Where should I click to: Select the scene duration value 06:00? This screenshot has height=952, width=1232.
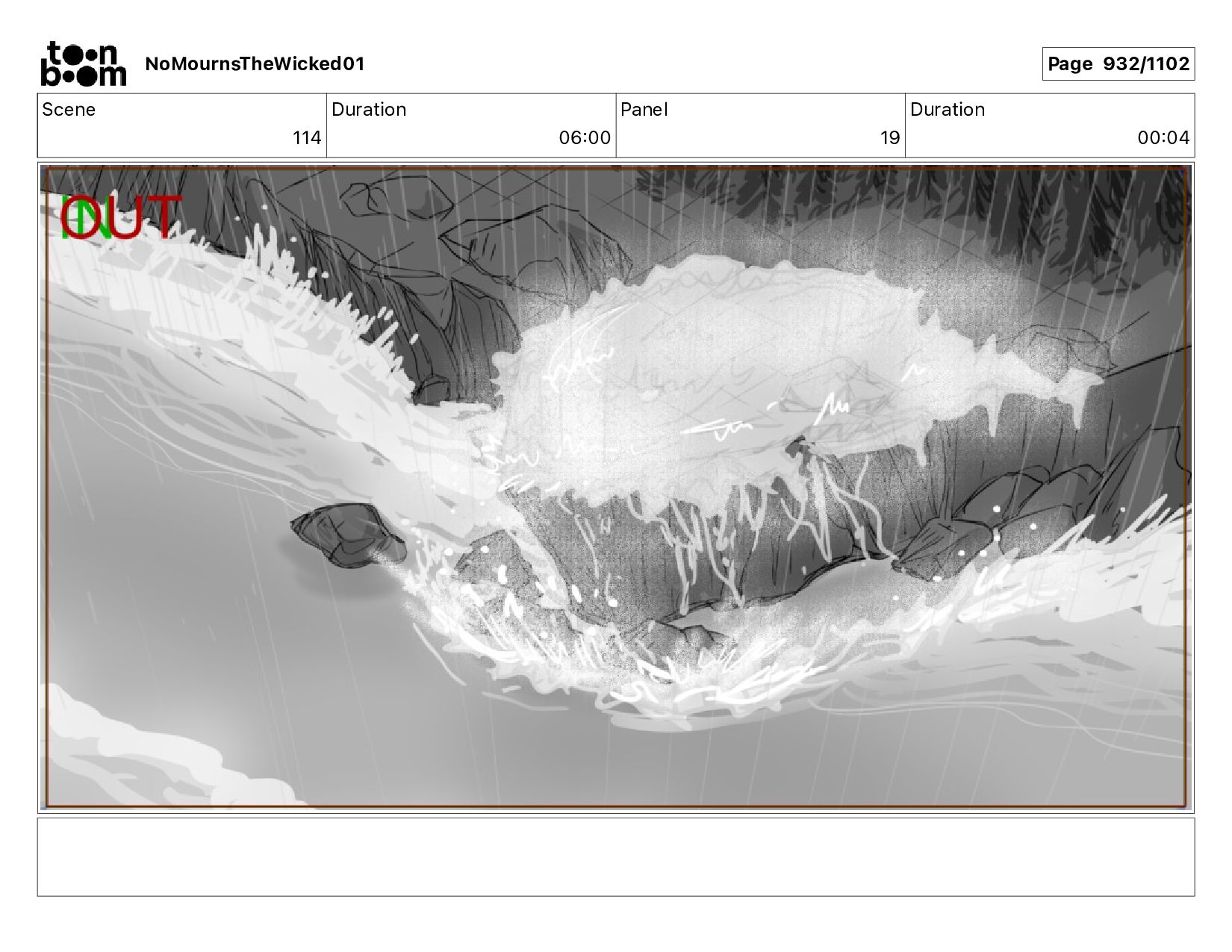[585, 138]
